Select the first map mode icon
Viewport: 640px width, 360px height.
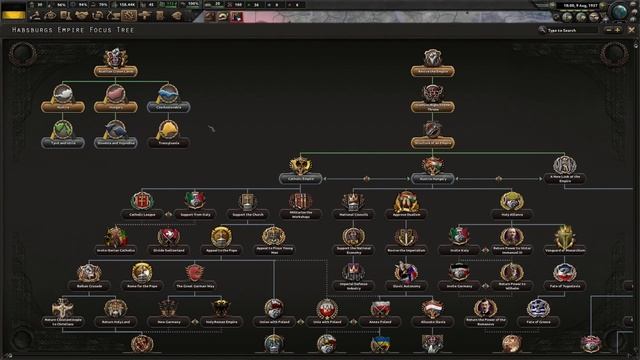tap(209, 16)
